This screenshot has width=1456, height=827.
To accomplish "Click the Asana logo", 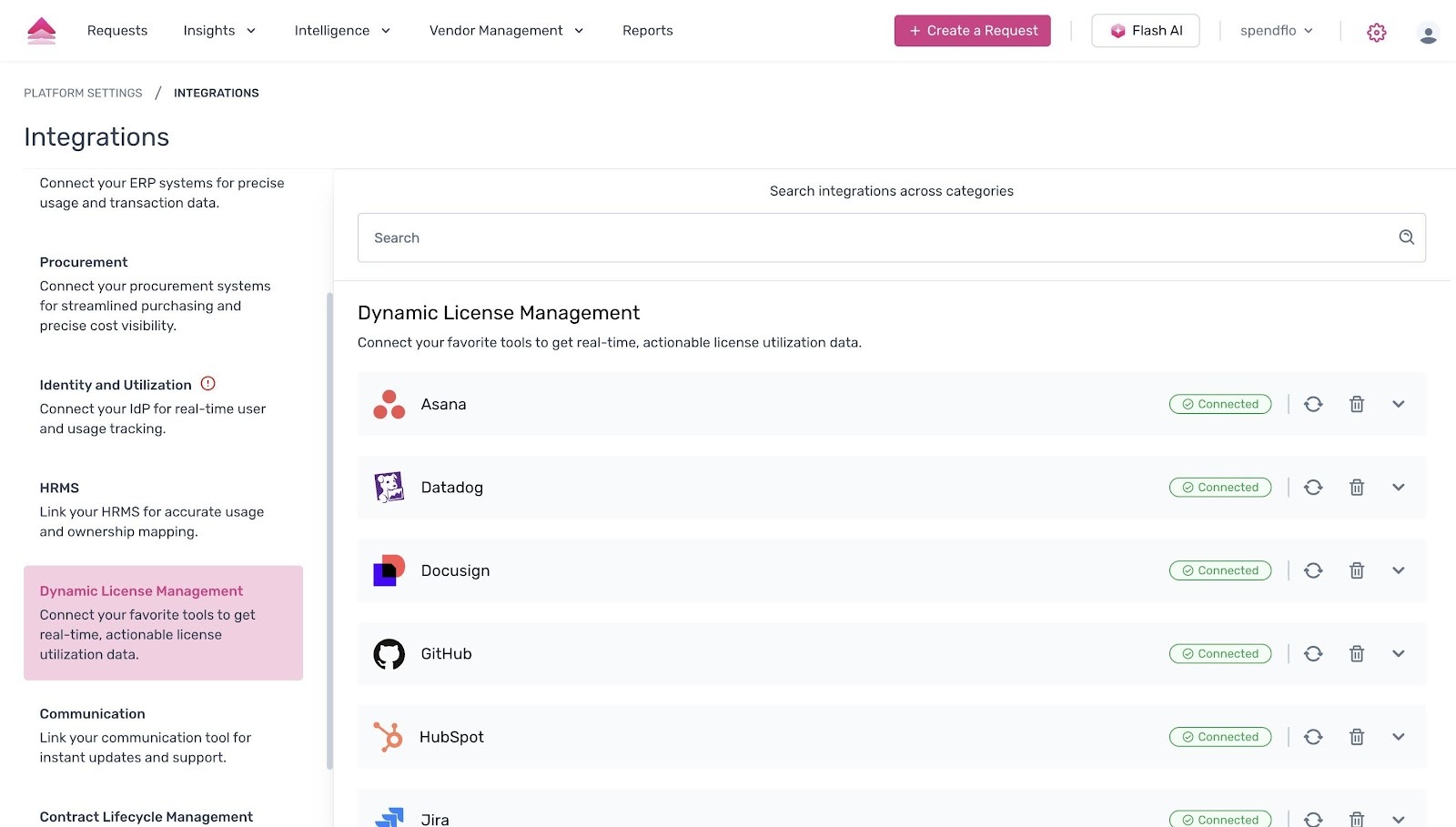I will tap(389, 405).
